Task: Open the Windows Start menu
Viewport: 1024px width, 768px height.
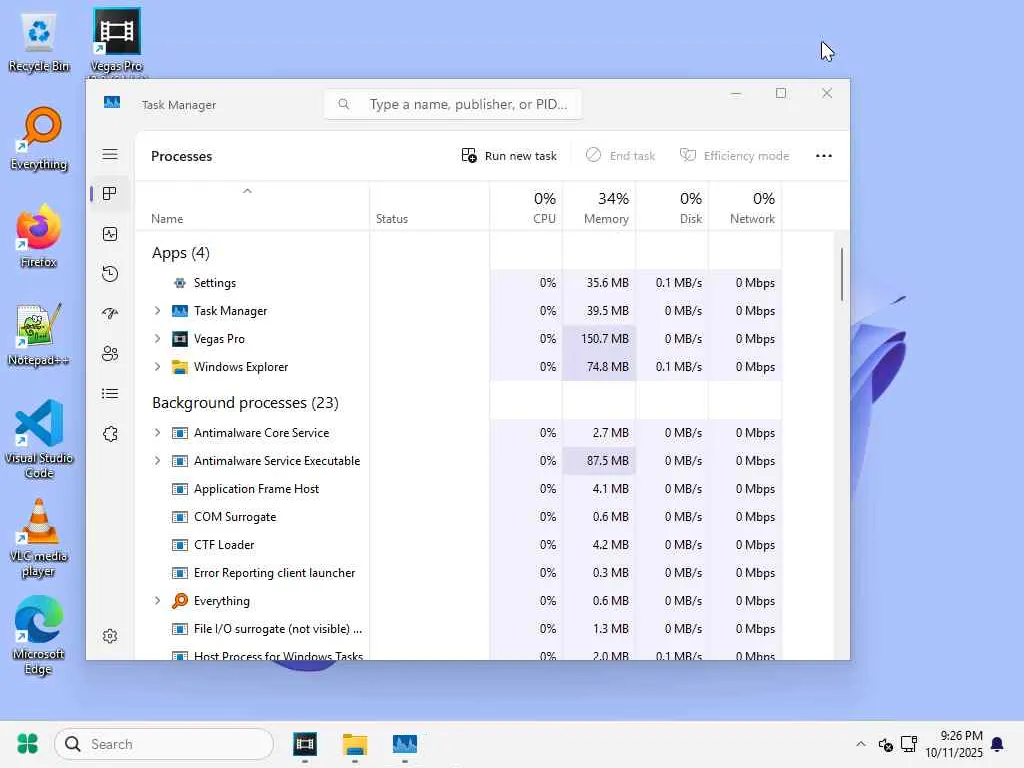Action: coord(27,744)
